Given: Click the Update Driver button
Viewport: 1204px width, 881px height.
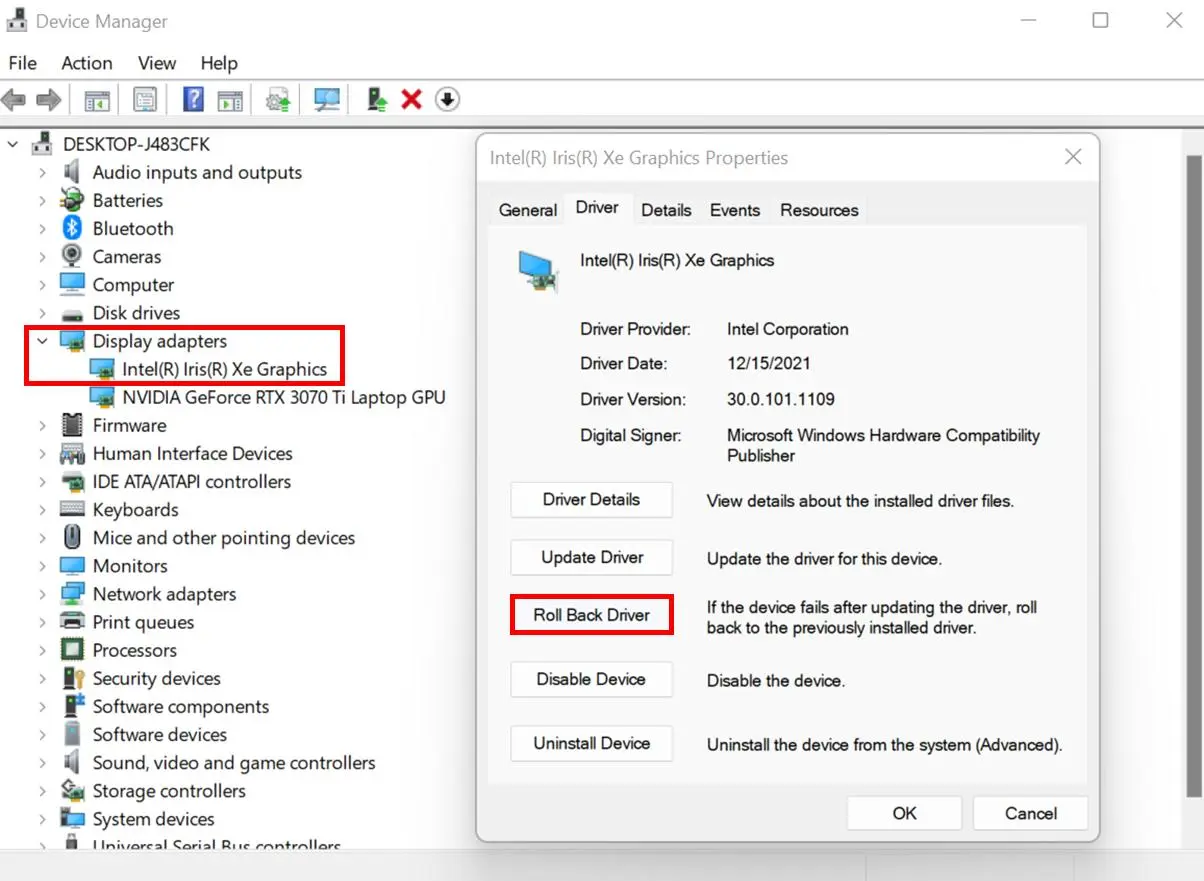Looking at the screenshot, I should (592, 557).
